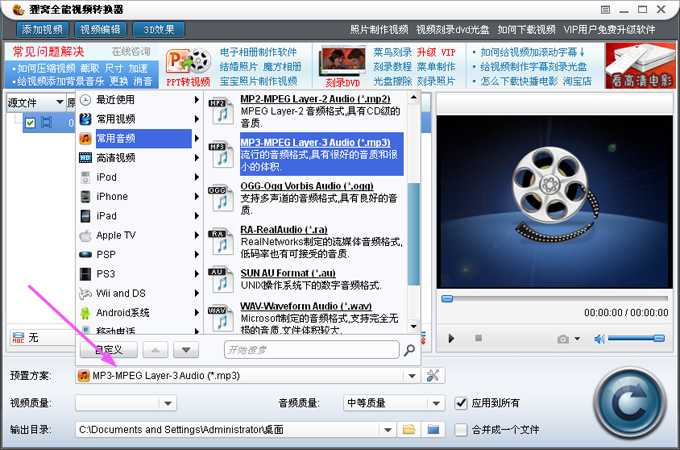The image size is (680, 450).
Task: Open preset settings with the wrench icon
Action: coord(433,376)
